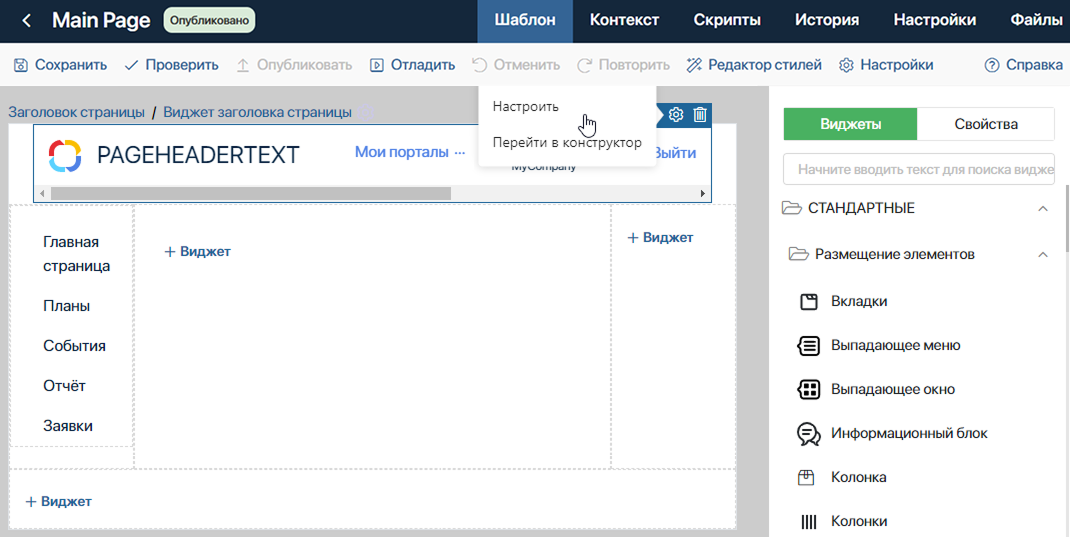Click Опубликовать in the toolbar

pyautogui.click(x=294, y=65)
